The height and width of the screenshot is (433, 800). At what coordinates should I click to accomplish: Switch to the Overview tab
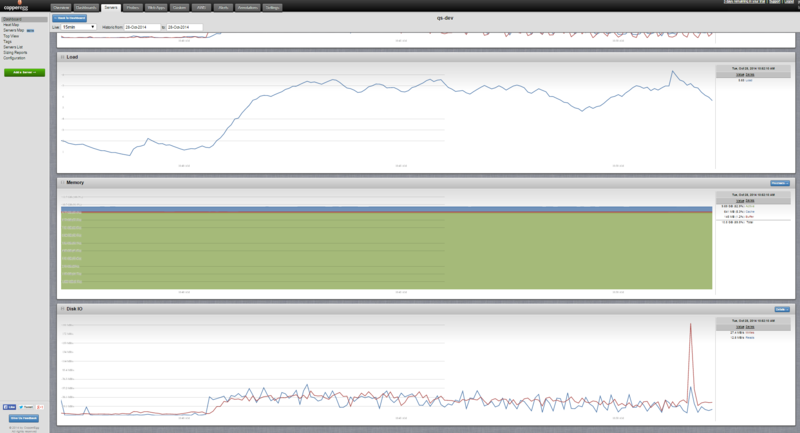[x=61, y=8]
